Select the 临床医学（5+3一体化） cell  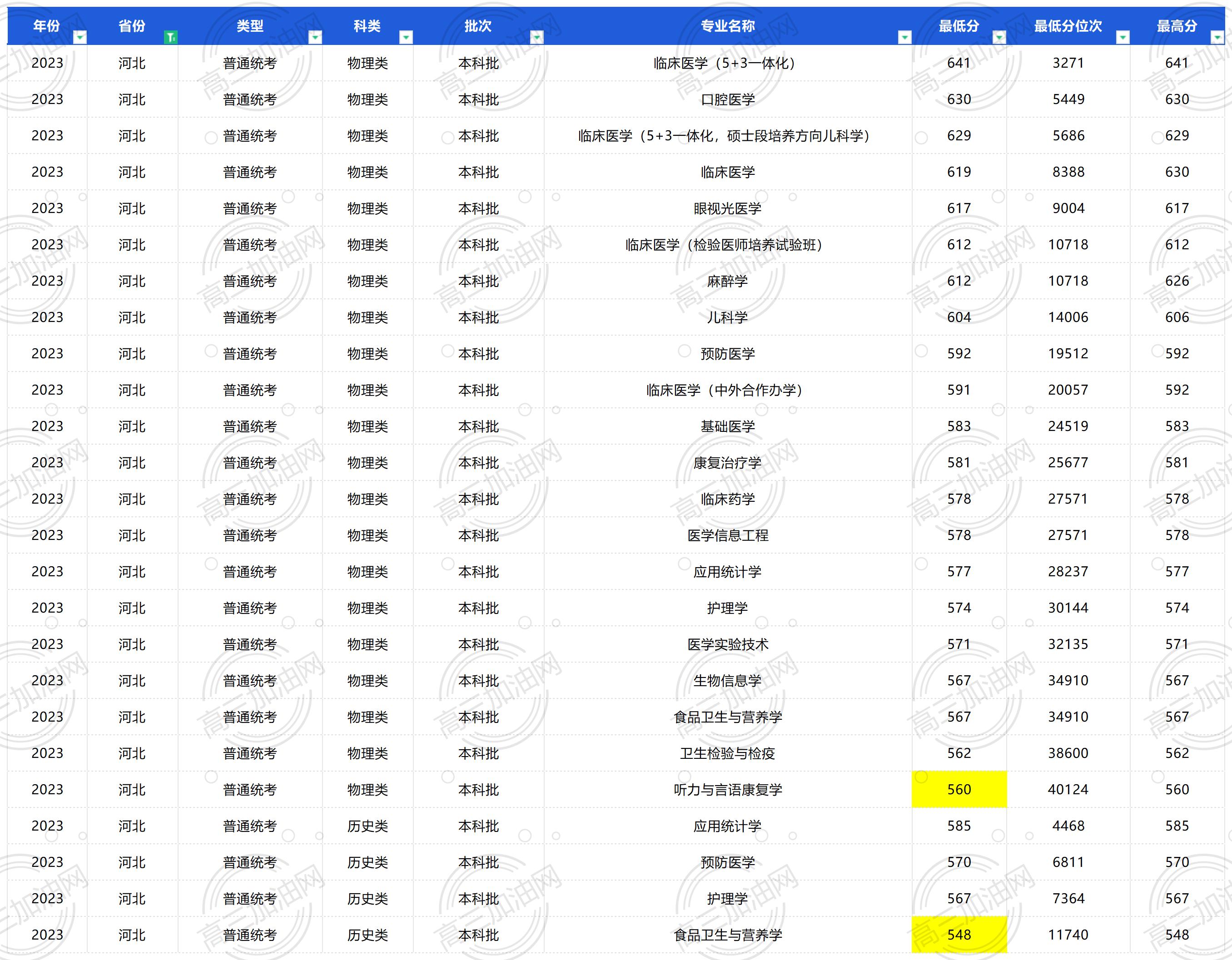(x=728, y=63)
